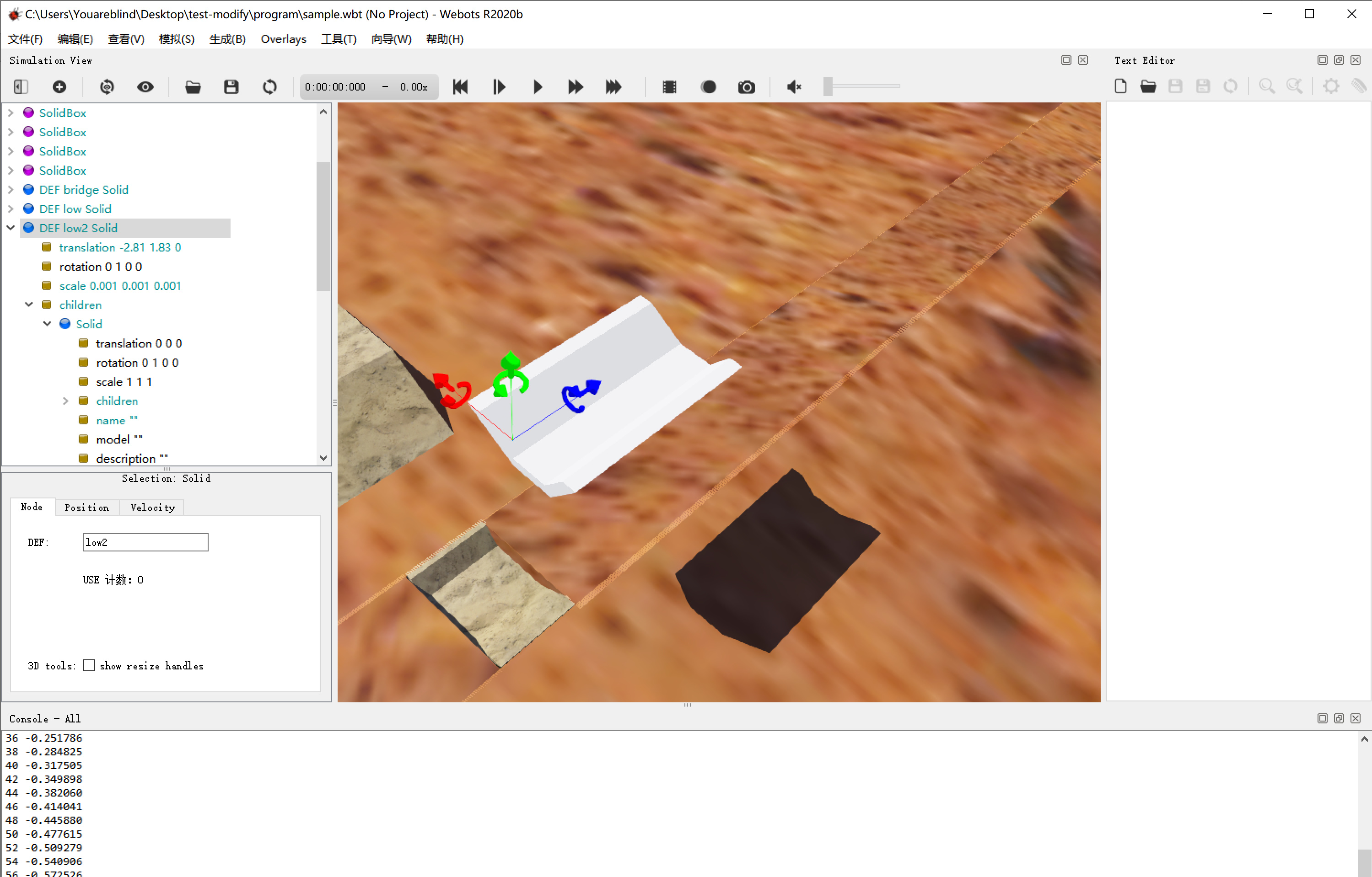Switch to the Velocity tab
This screenshot has height=877, width=1372.
pos(151,508)
